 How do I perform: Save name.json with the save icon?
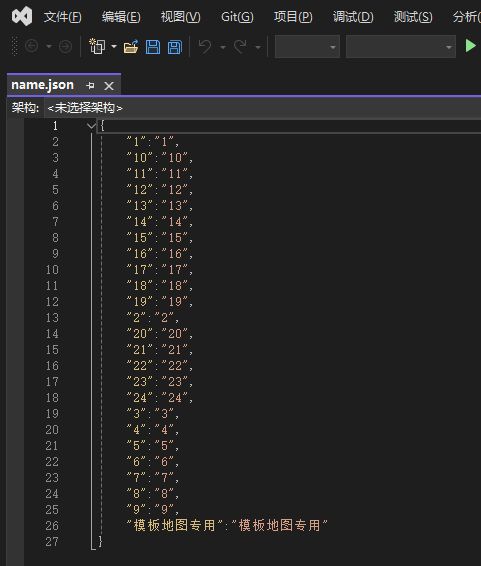pos(153,47)
